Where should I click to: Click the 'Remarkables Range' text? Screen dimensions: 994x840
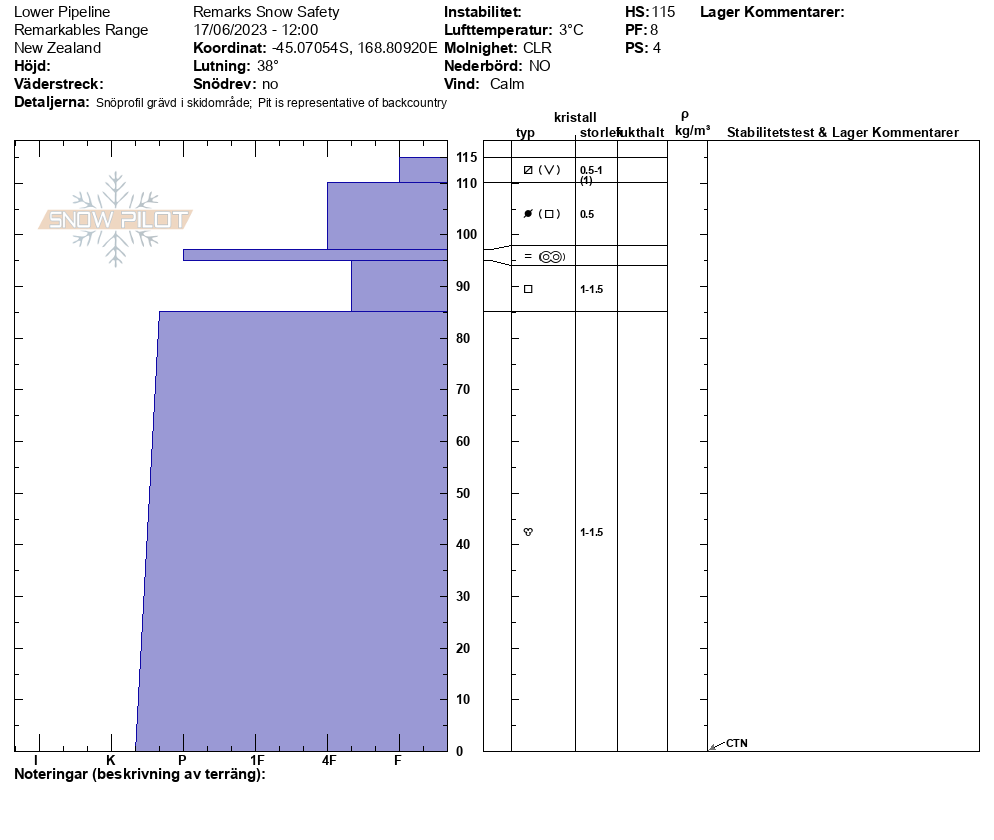coord(81,30)
